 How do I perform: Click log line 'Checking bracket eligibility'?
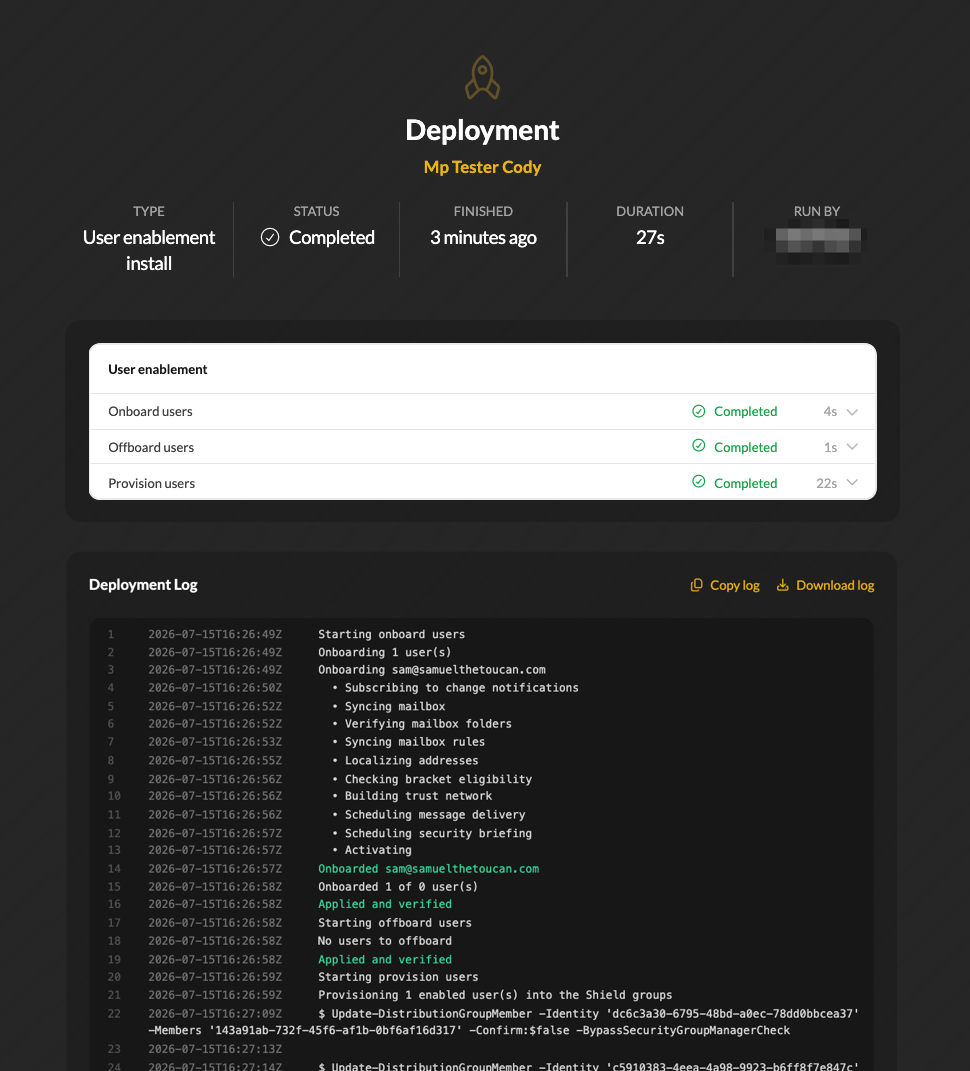pyautogui.click(x=438, y=779)
